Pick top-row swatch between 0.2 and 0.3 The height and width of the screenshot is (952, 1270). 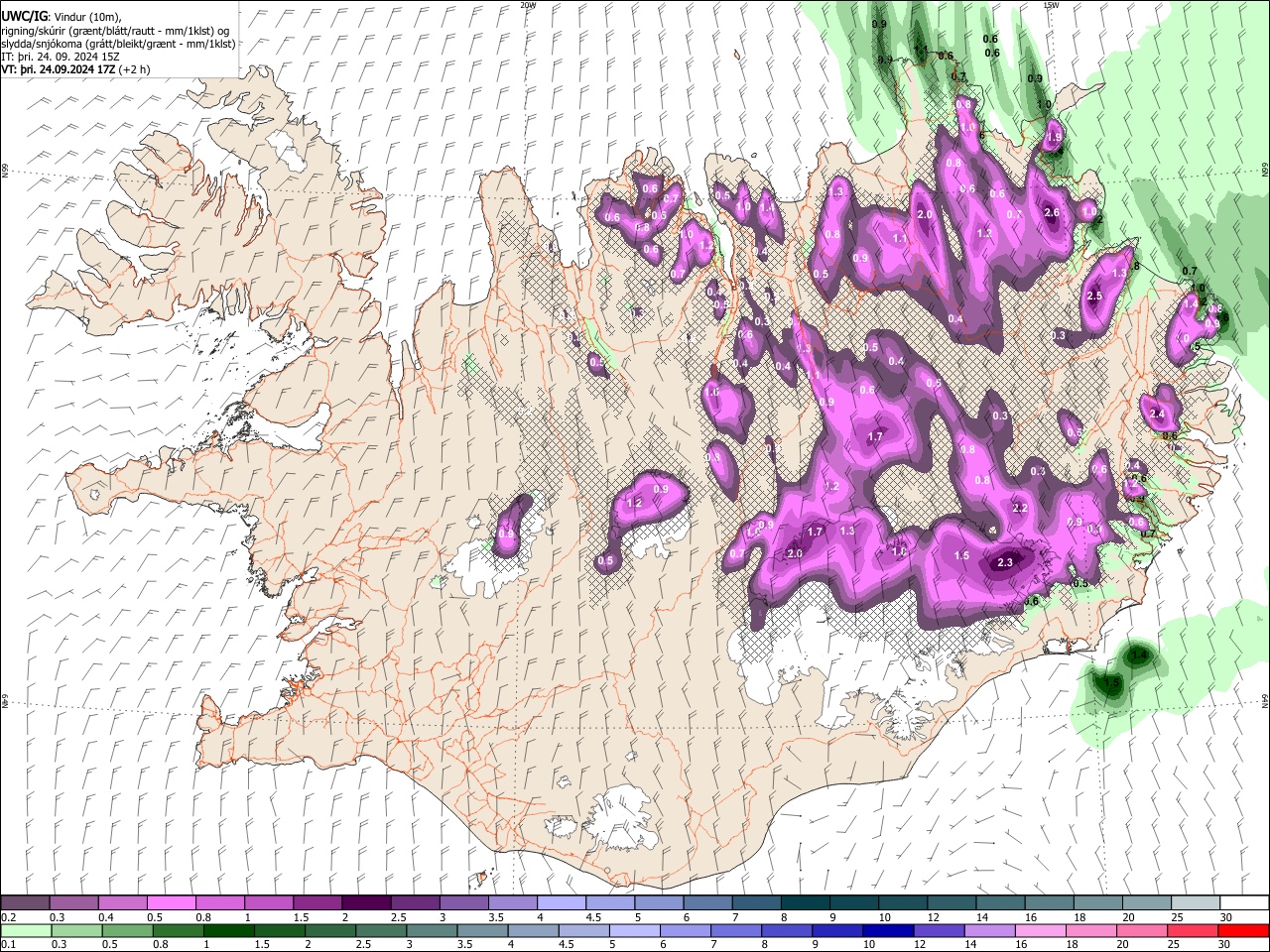click(x=25, y=903)
